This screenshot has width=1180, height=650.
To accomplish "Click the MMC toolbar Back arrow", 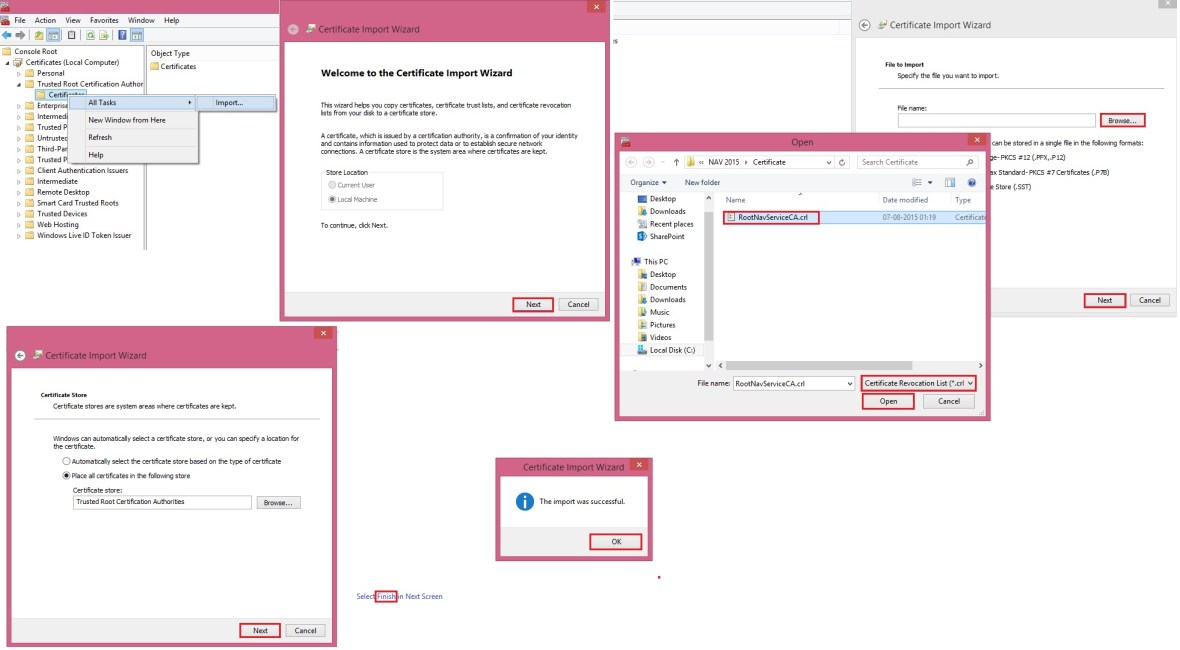I will pyautogui.click(x=8, y=35).
